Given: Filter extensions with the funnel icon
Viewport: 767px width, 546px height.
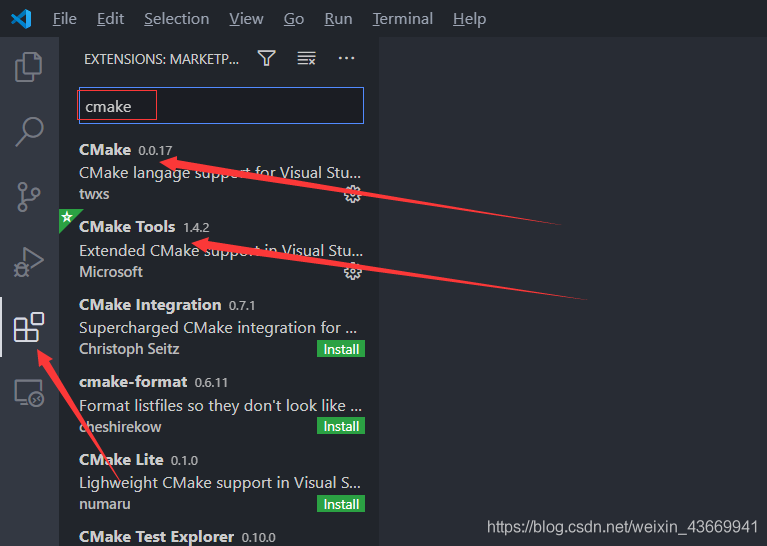Looking at the screenshot, I should pyautogui.click(x=267, y=58).
